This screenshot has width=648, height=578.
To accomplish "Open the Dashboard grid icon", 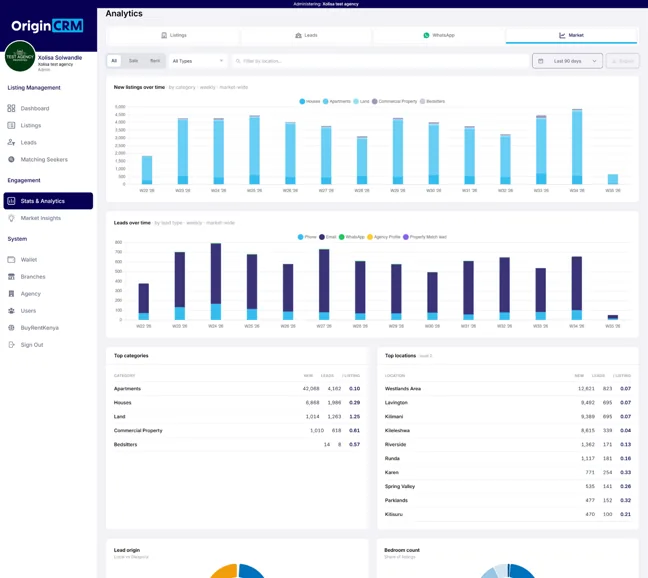I will (11, 108).
